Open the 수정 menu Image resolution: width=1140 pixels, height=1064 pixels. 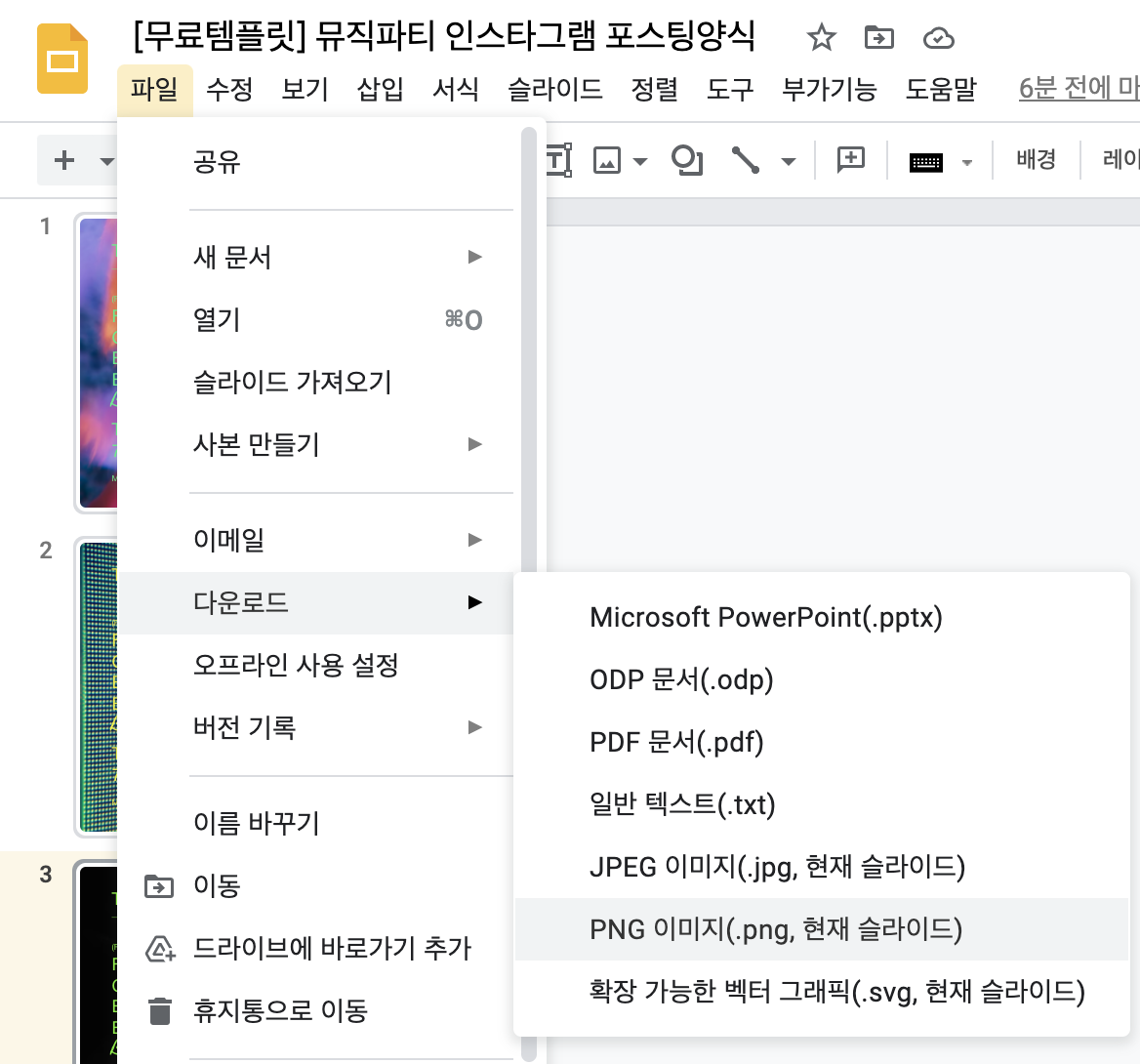click(x=229, y=90)
